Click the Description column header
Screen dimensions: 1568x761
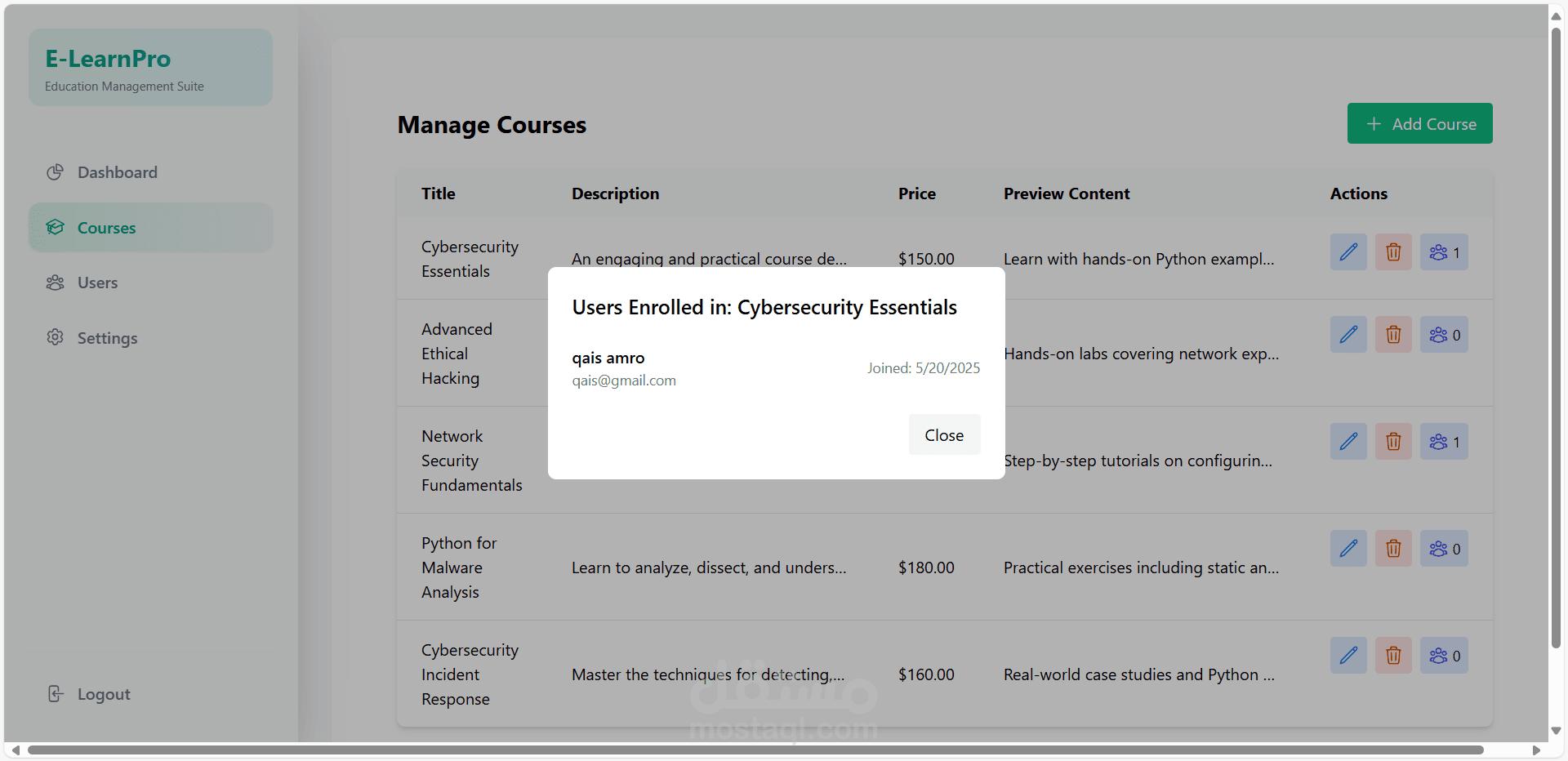(615, 194)
